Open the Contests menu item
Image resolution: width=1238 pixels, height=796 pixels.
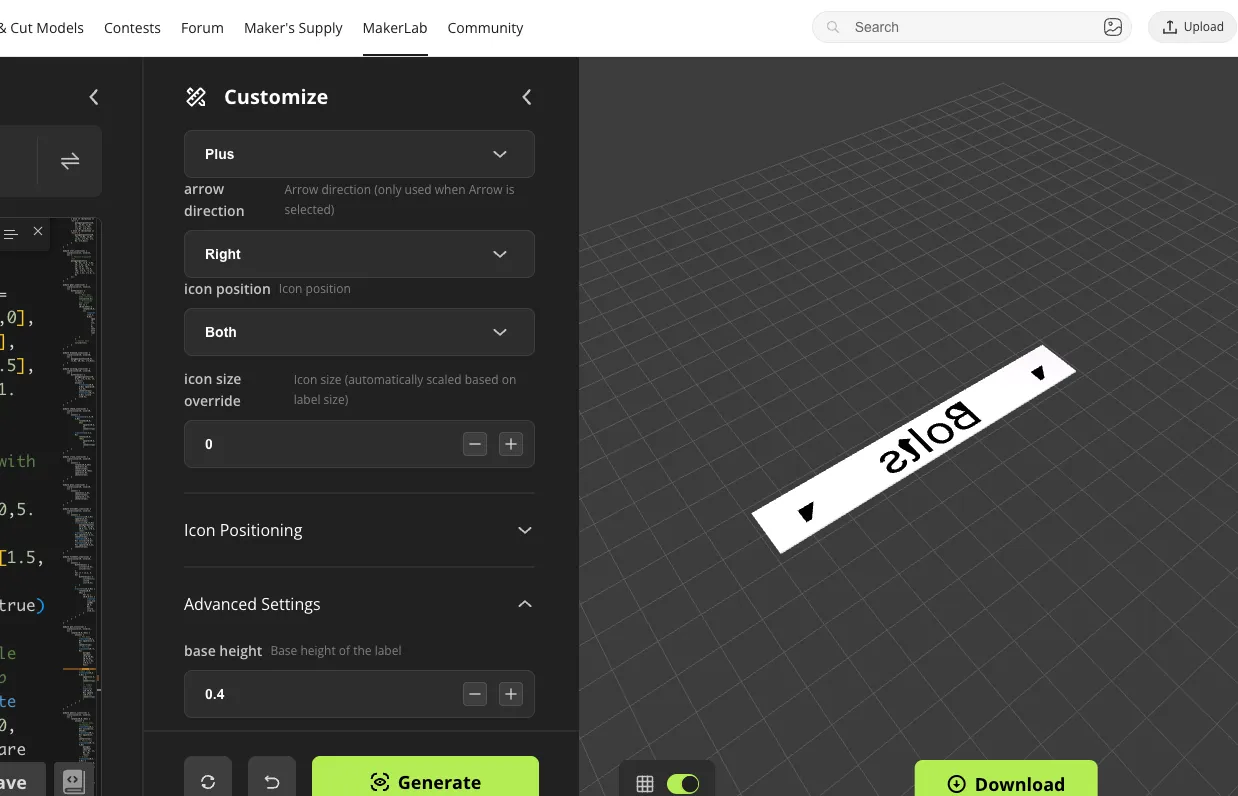tap(132, 28)
